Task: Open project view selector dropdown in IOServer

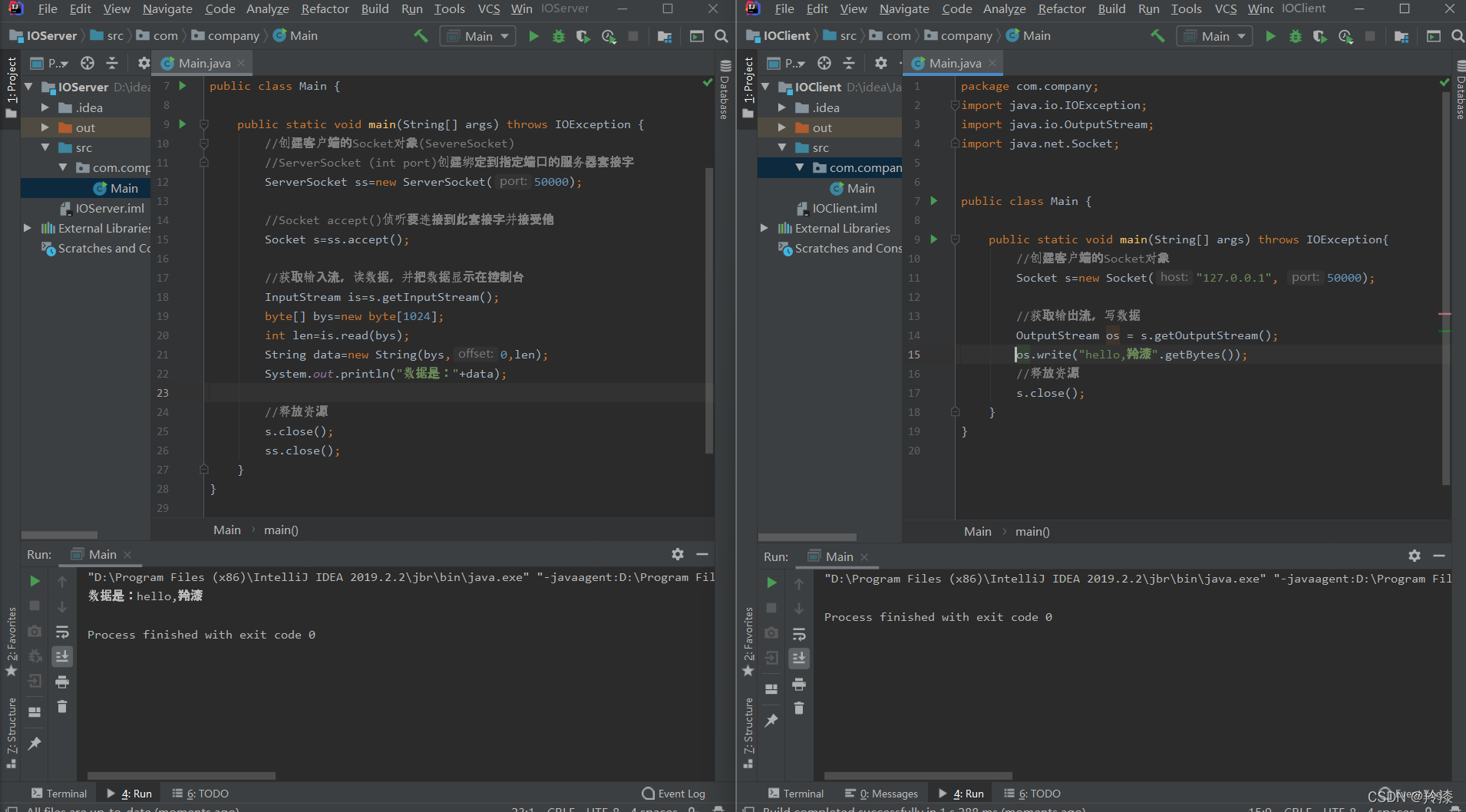Action: (x=50, y=63)
